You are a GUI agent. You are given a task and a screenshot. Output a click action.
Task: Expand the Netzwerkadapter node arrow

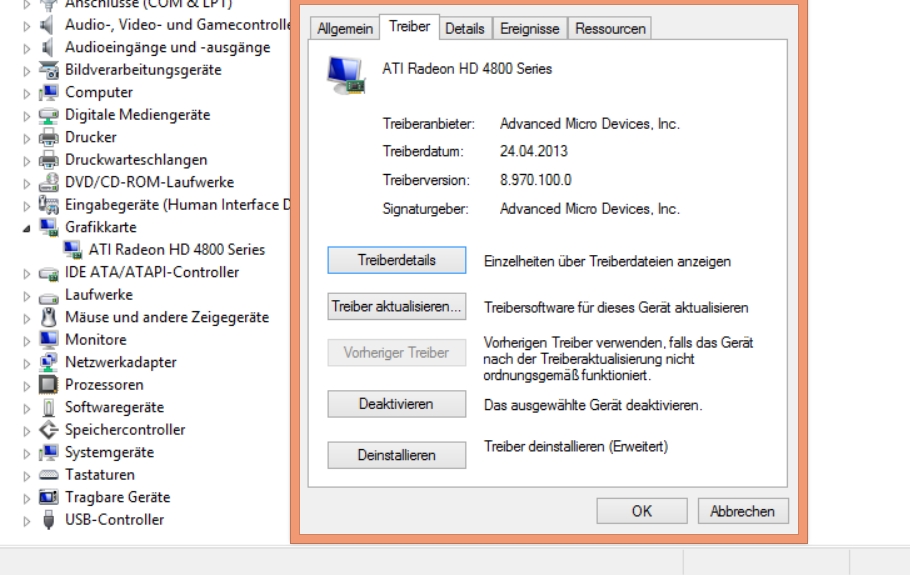point(26,364)
